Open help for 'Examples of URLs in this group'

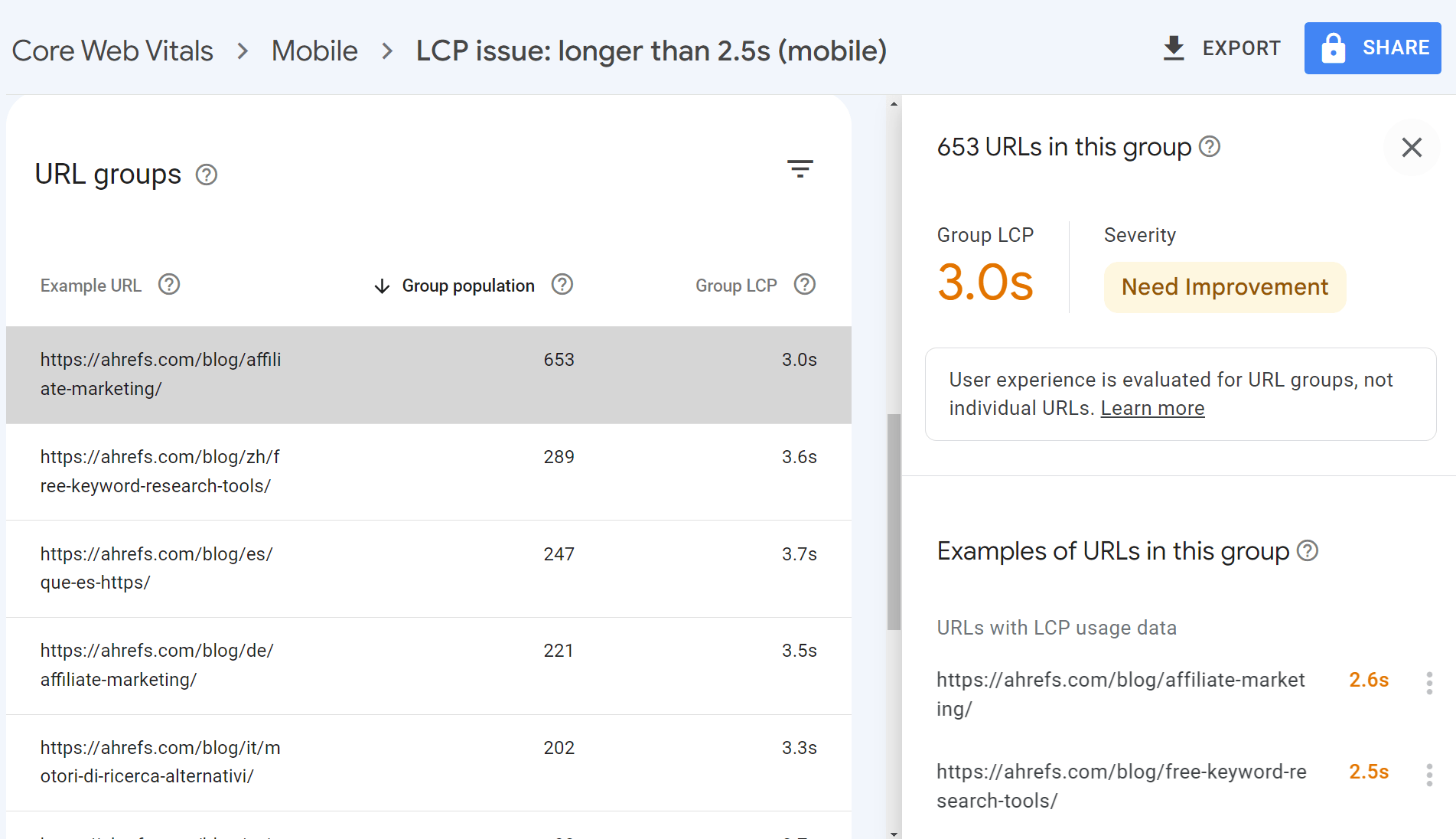click(x=1308, y=550)
